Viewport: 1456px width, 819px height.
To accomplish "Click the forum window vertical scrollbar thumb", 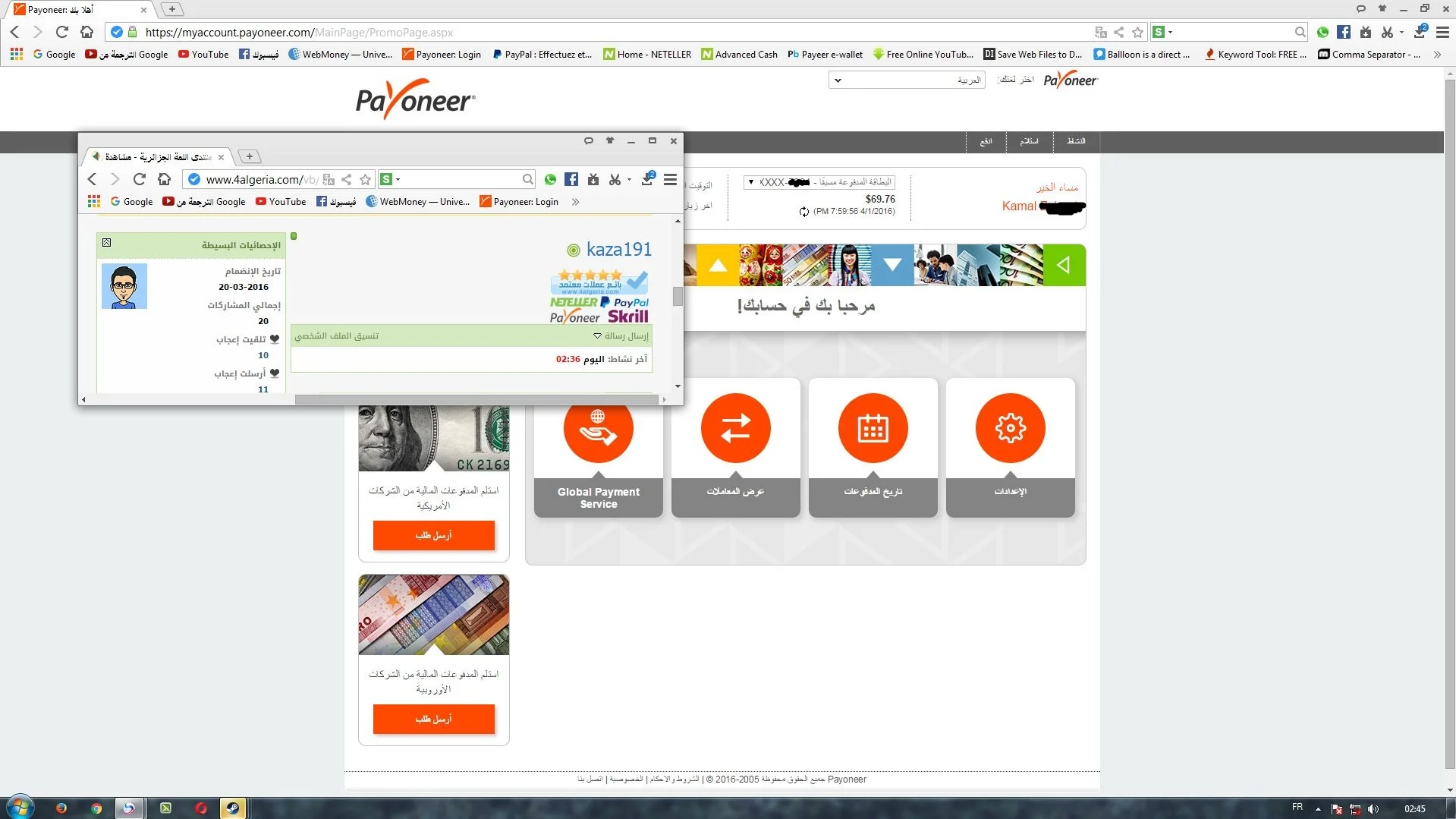I will coord(678,296).
